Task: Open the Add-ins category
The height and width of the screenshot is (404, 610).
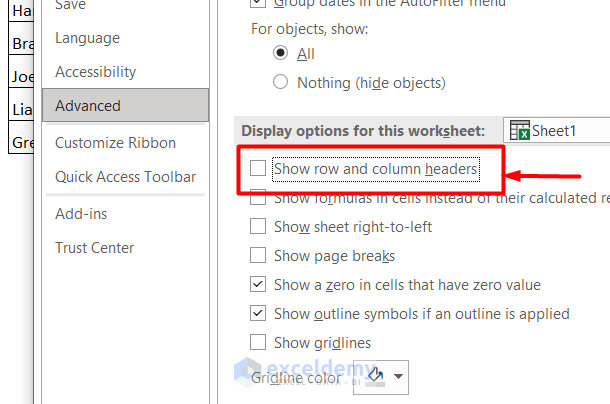Action: (x=81, y=214)
